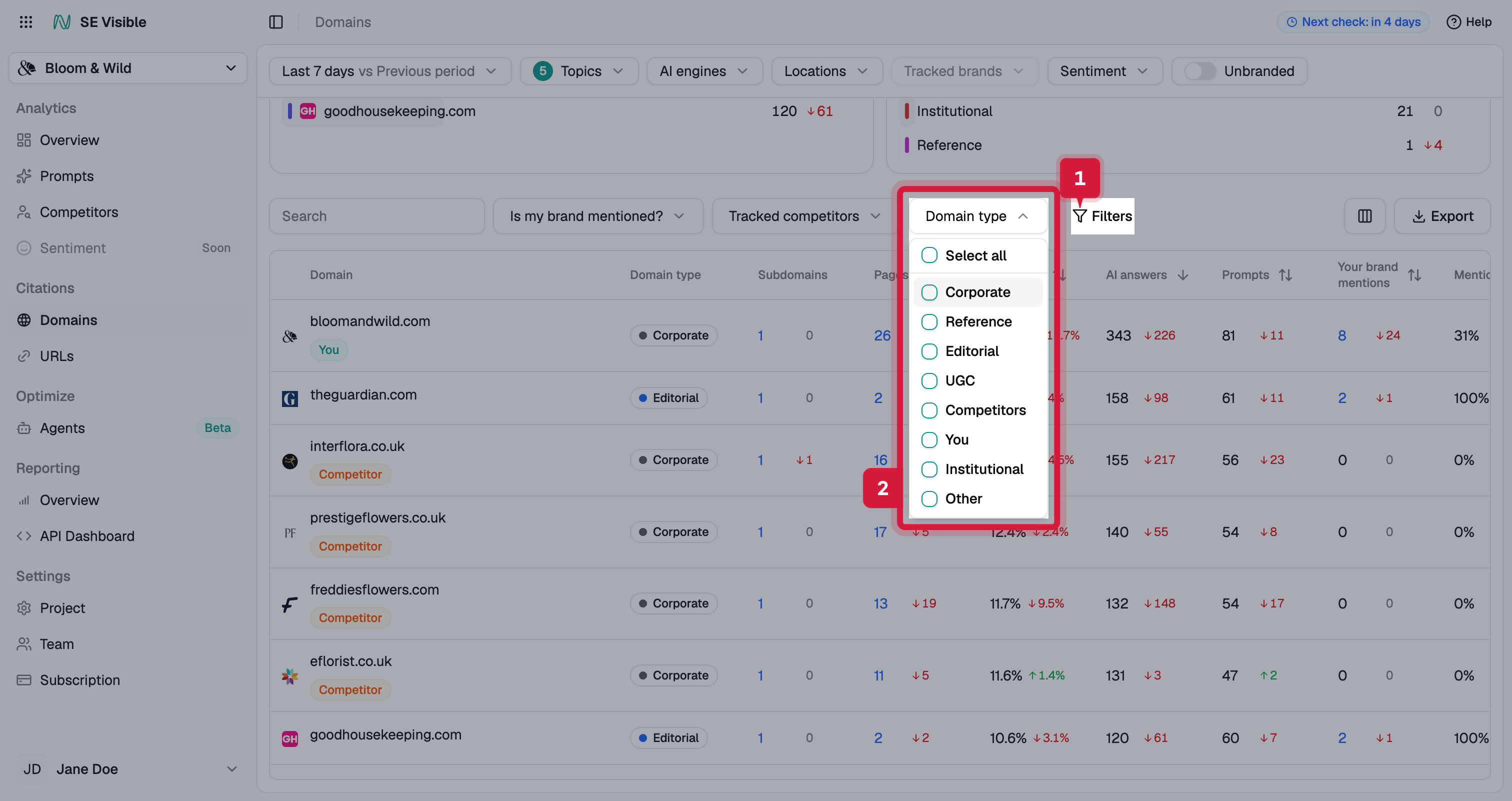This screenshot has width=1512, height=801.
Task: Focus the Search input field
Action: click(x=377, y=216)
